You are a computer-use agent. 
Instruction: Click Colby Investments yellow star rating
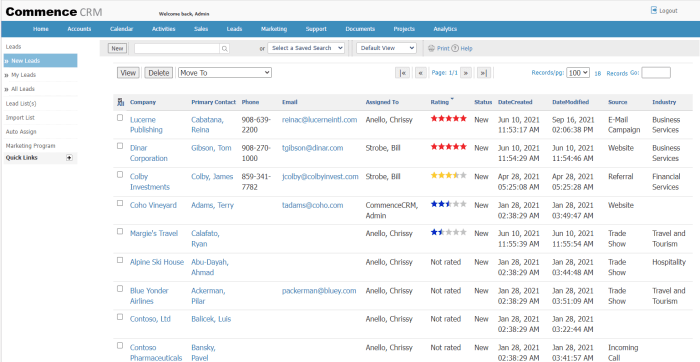[449, 175]
